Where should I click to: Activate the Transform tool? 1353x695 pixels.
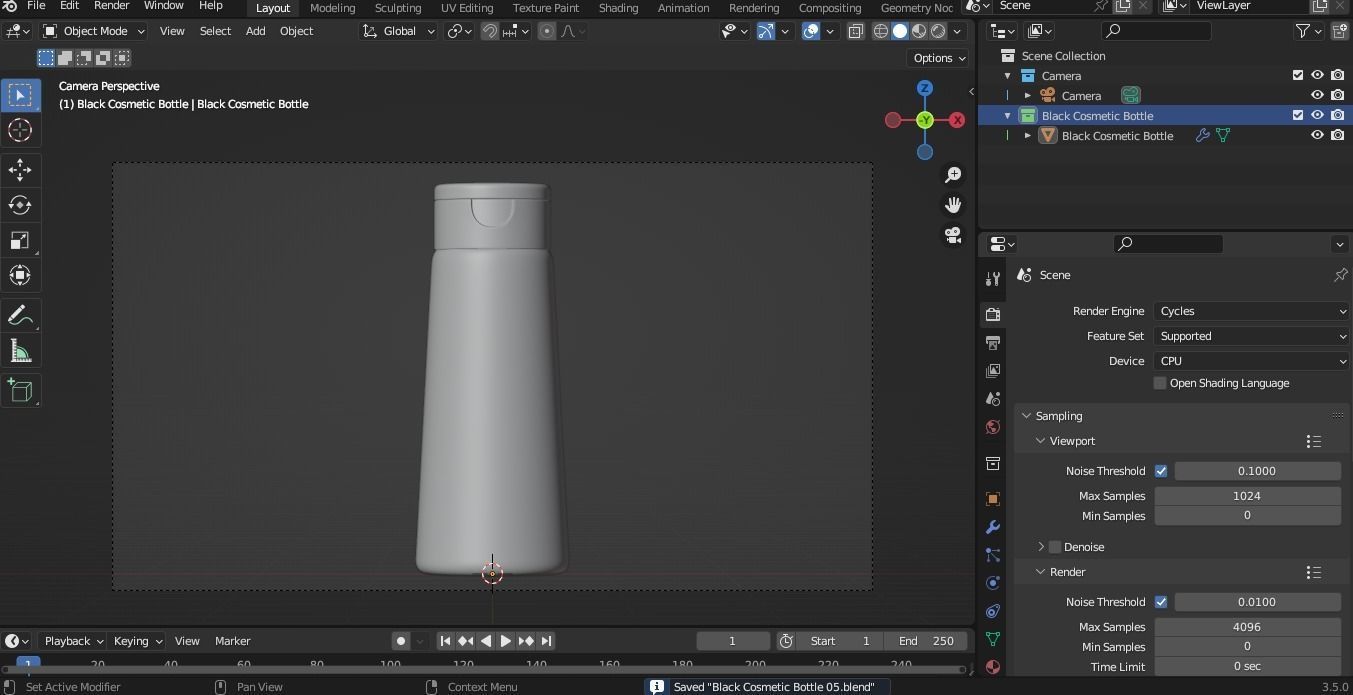click(x=20, y=275)
